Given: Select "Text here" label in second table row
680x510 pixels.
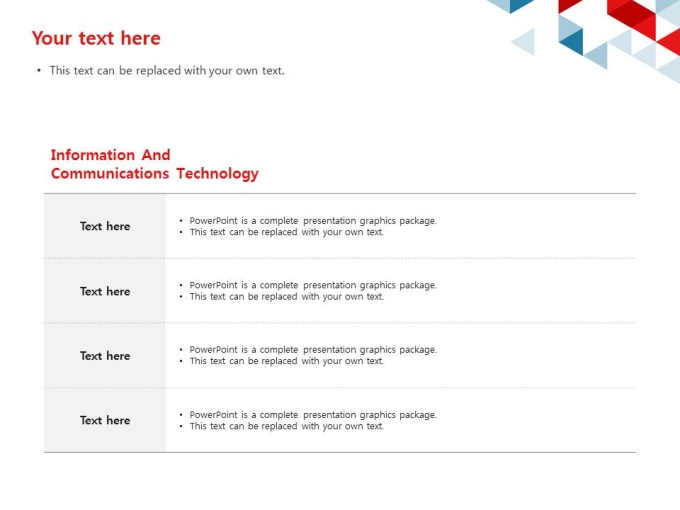Looking at the screenshot, I should (x=105, y=291).
